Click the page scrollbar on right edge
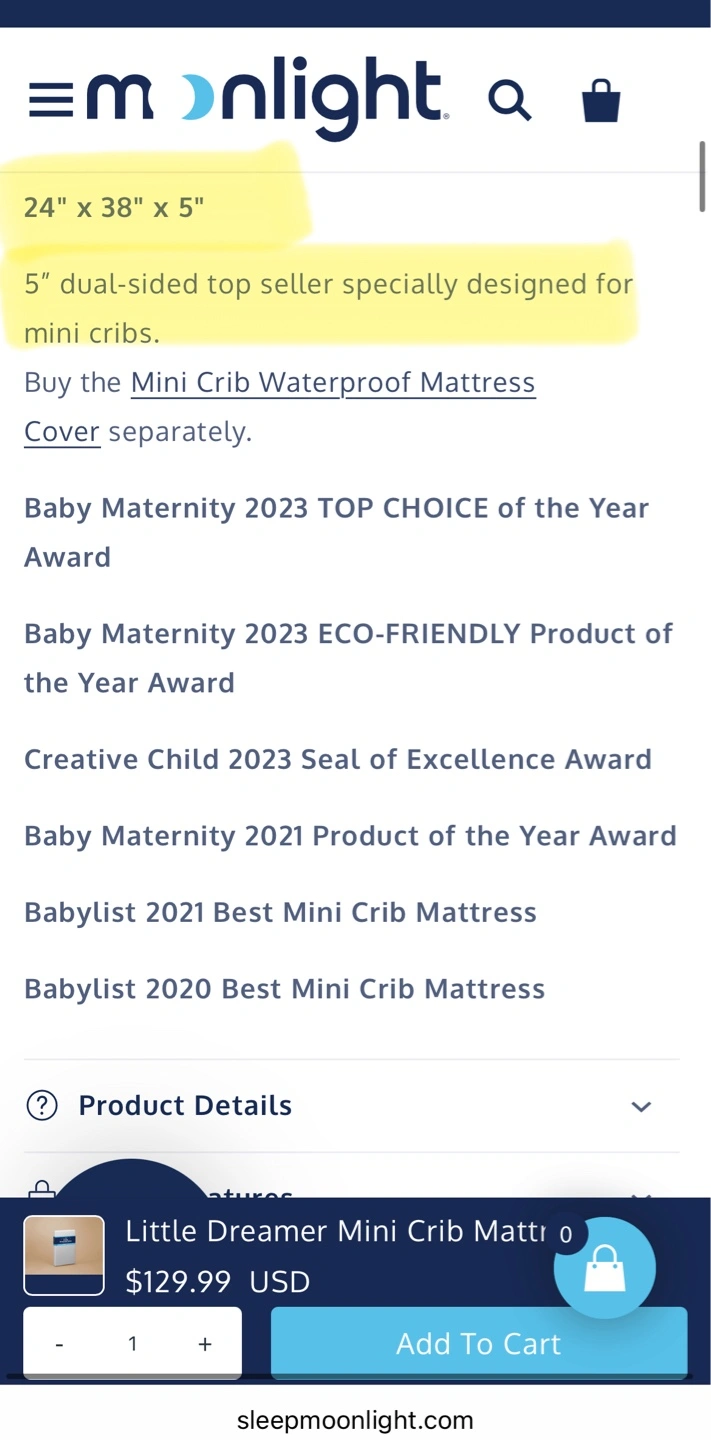This screenshot has width=711, height=1440. (703, 176)
